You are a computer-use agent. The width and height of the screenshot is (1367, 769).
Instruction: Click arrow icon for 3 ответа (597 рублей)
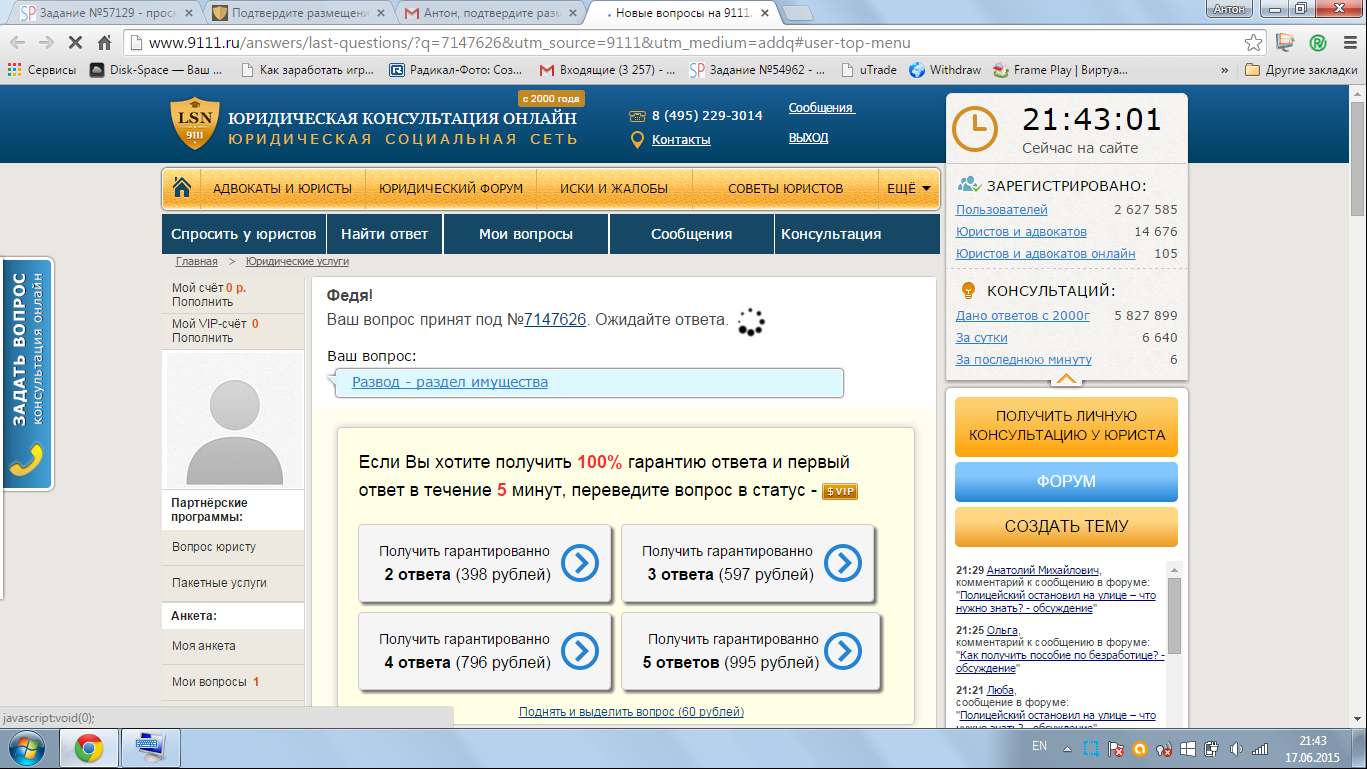[843, 563]
